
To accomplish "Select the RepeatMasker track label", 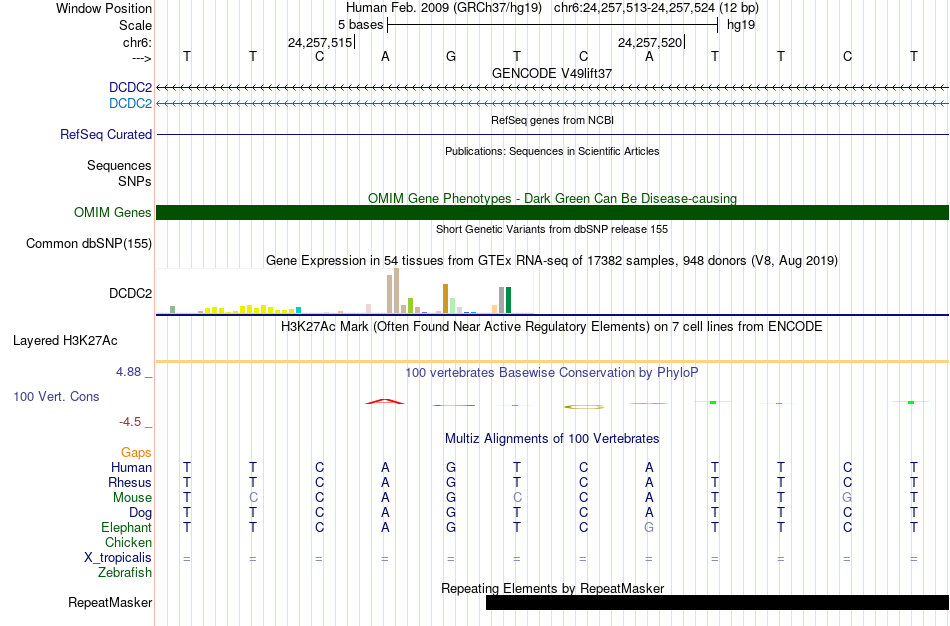I will 110,602.
